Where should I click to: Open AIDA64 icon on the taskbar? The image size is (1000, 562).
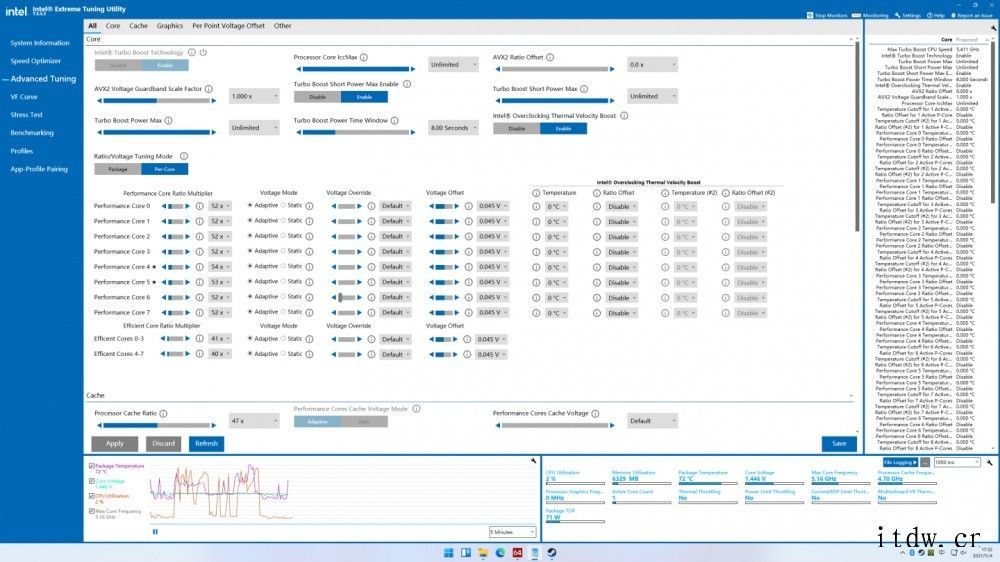pyautogui.click(x=517, y=552)
